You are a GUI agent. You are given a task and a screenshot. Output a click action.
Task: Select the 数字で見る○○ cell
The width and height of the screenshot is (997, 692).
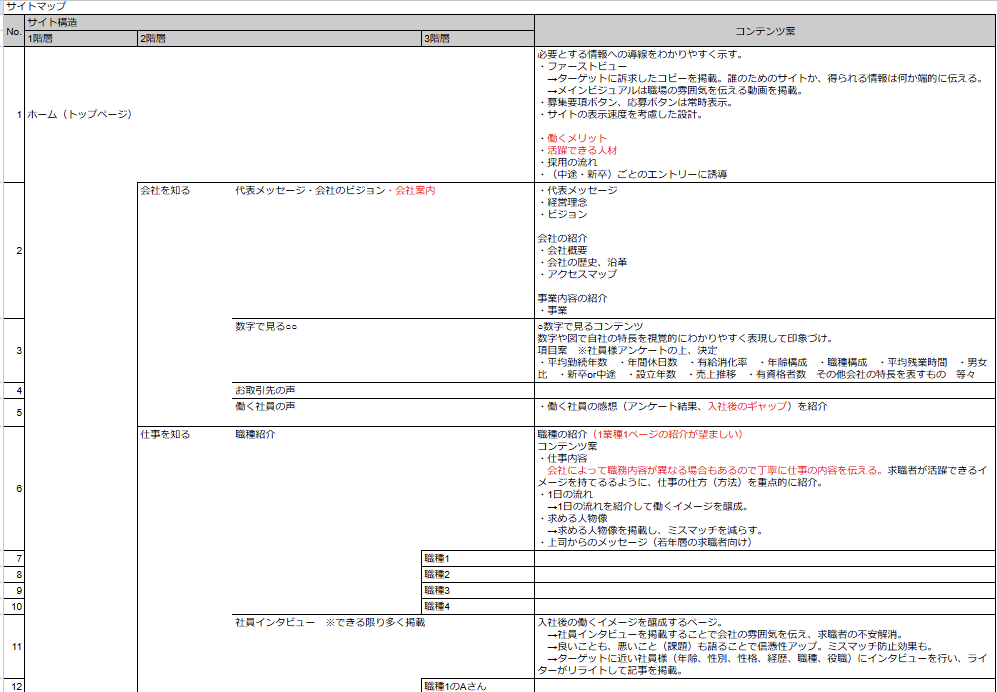(x=384, y=350)
